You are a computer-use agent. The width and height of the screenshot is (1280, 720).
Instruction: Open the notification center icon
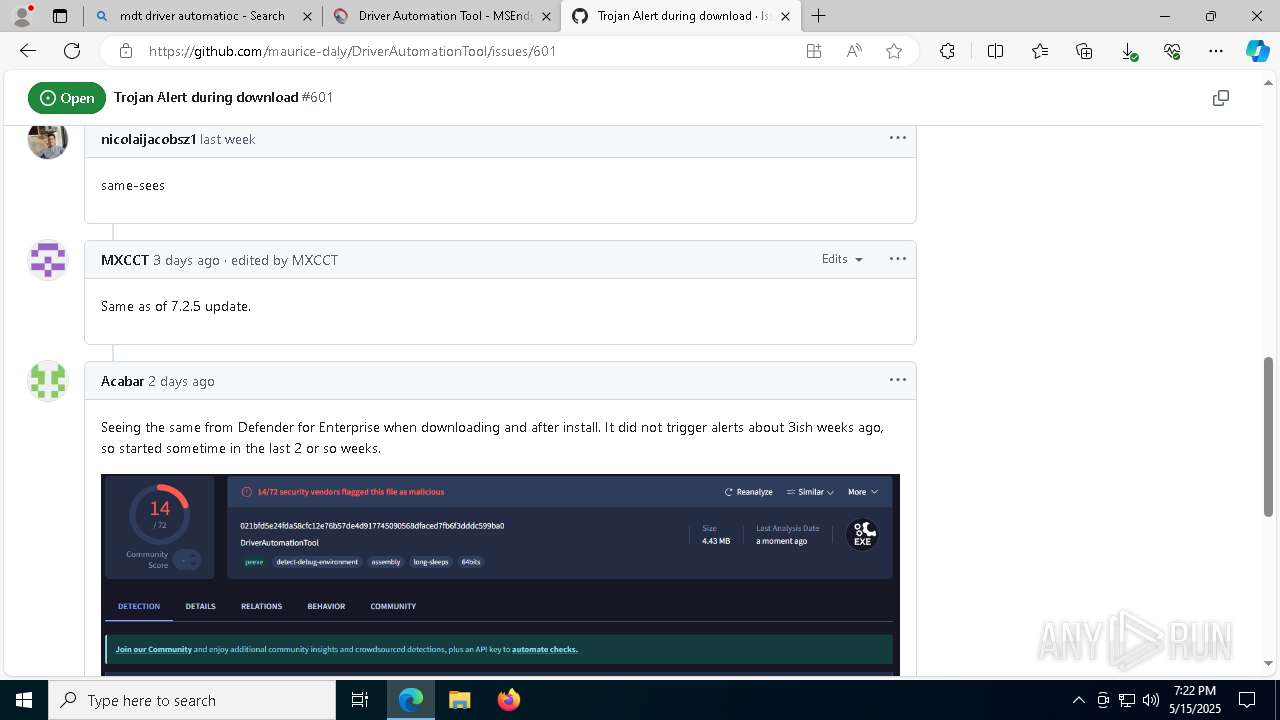tap(1247, 700)
